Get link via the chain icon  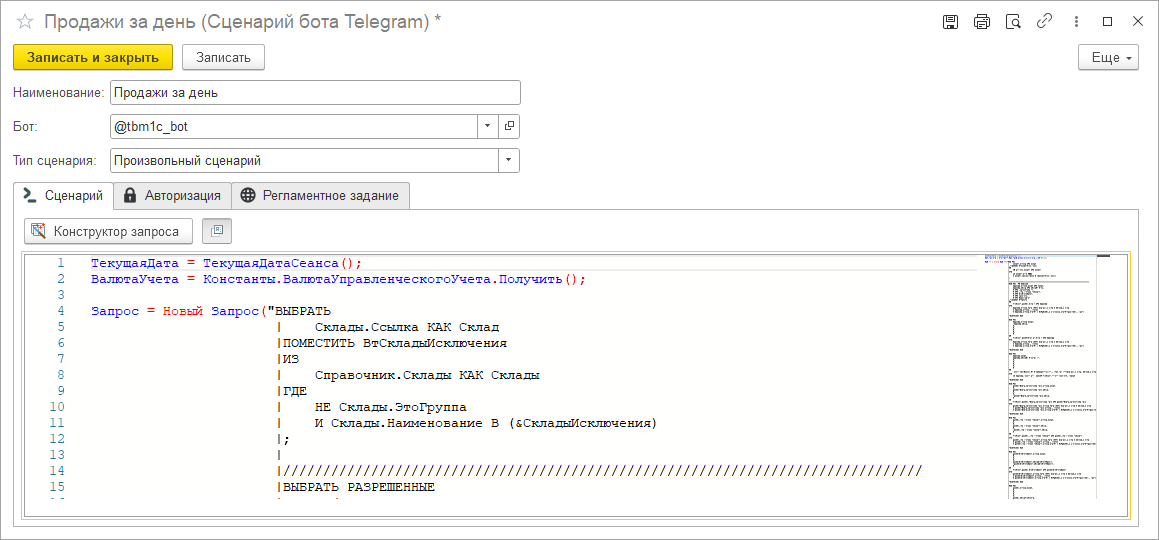coord(1044,22)
